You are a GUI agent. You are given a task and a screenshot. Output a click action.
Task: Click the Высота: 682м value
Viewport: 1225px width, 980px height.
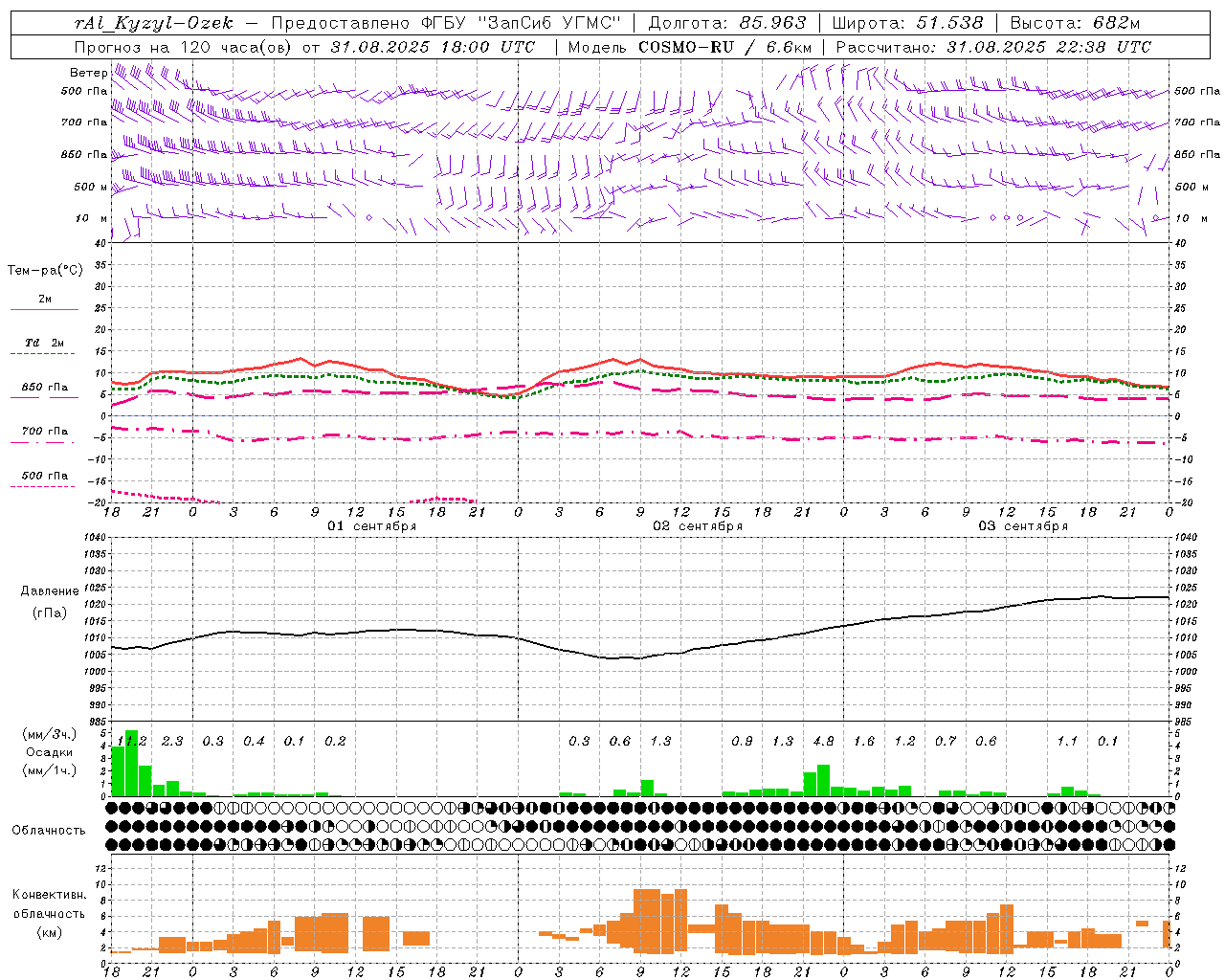coord(1075,23)
